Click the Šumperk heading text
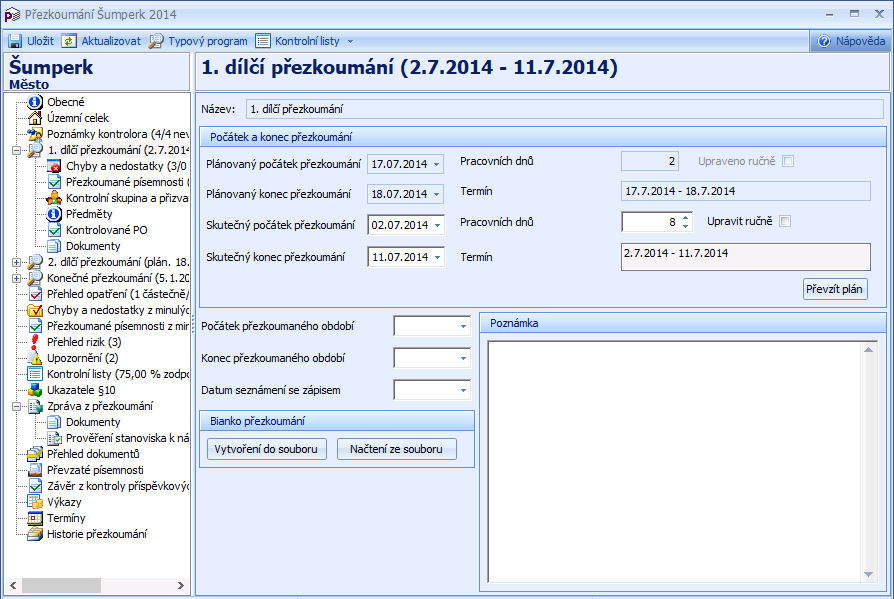The width and height of the screenshot is (894, 599). pos(51,67)
